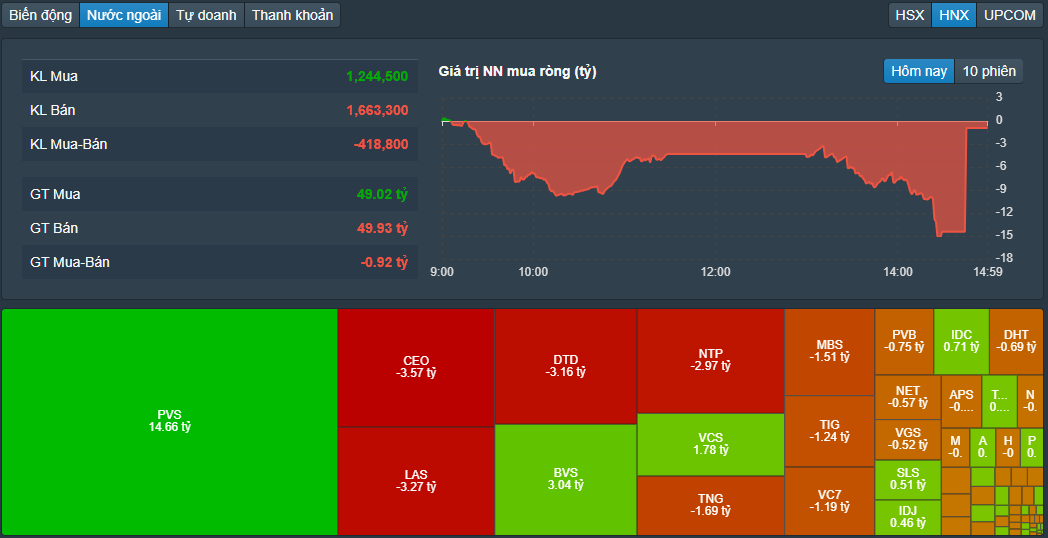Show the Hôm nay chart view
Viewport: 1048px width, 538px height.
(919, 71)
